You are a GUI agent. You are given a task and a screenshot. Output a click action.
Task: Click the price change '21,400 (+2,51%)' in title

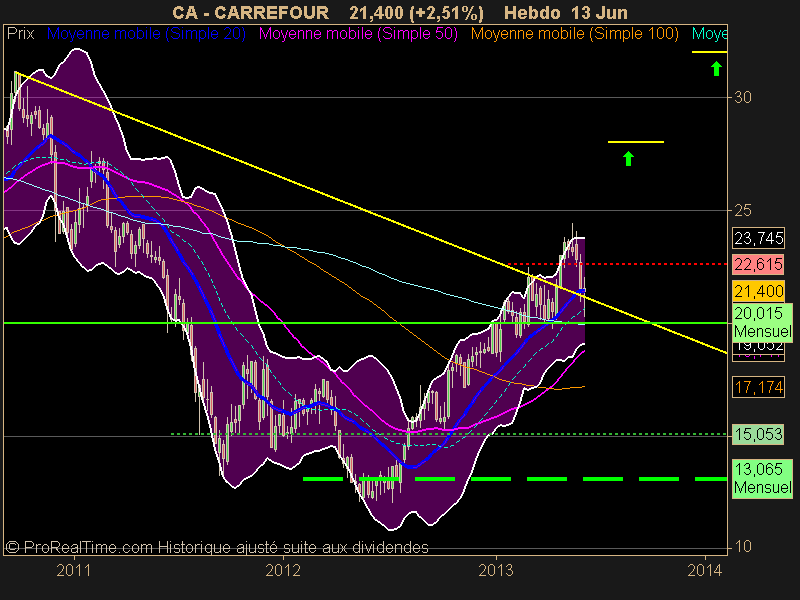[x=417, y=12]
